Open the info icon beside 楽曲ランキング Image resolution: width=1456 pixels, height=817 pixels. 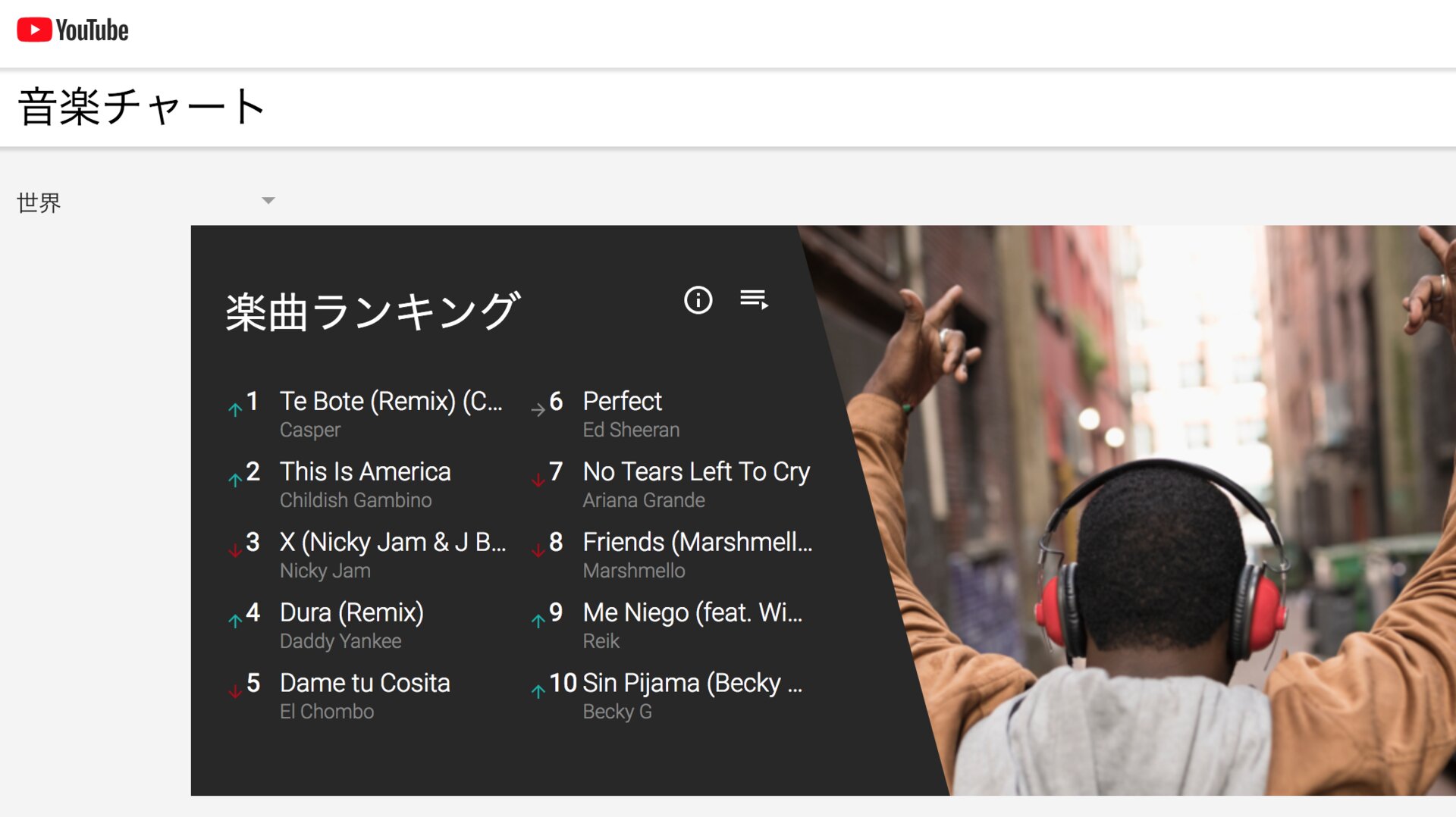click(x=698, y=300)
